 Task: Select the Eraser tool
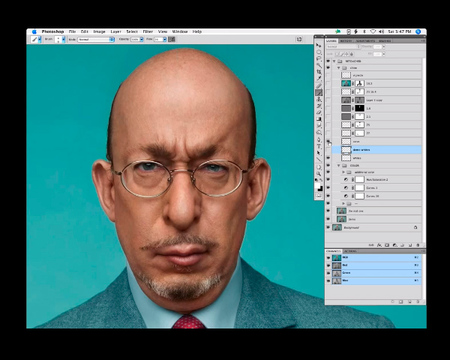click(319, 113)
